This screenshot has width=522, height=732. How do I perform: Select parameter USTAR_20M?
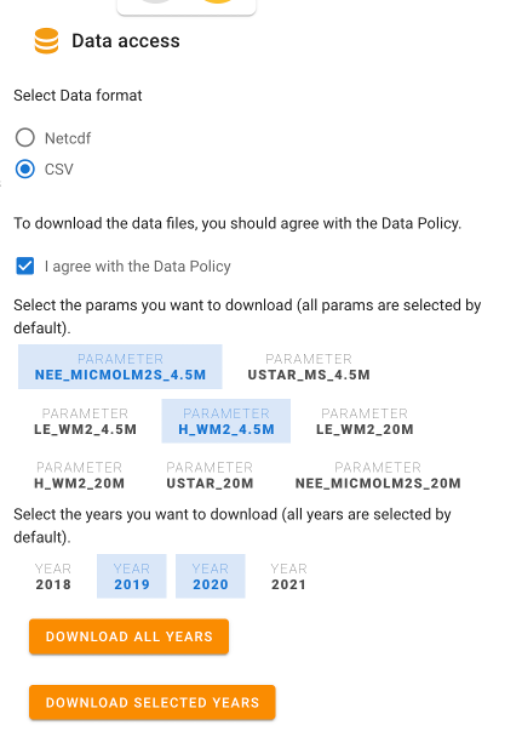(x=210, y=475)
